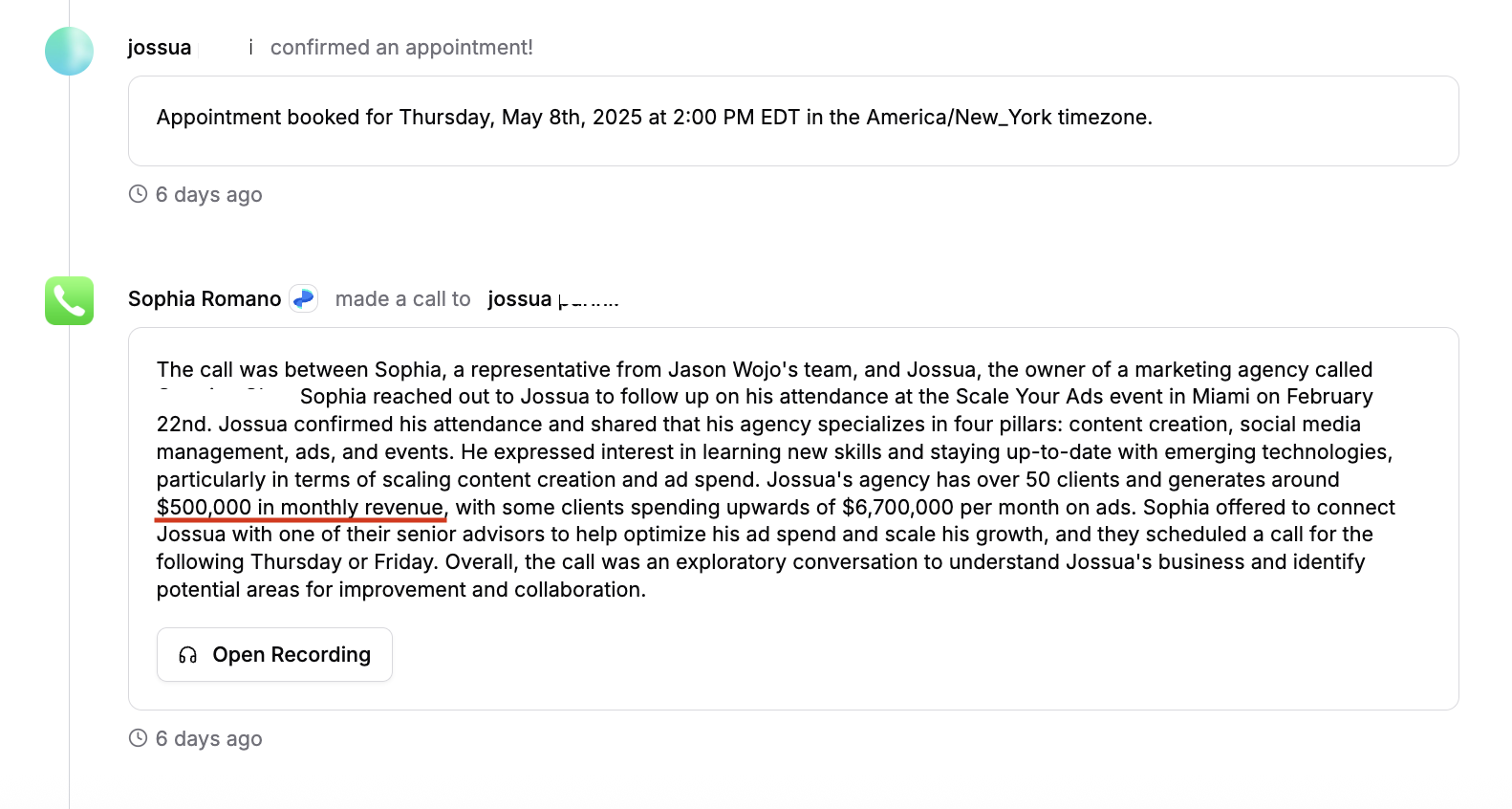Click the '6 days ago' timestamp under the call
The width and height of the screenshot is (1512, 809).
tap(209, 738)
